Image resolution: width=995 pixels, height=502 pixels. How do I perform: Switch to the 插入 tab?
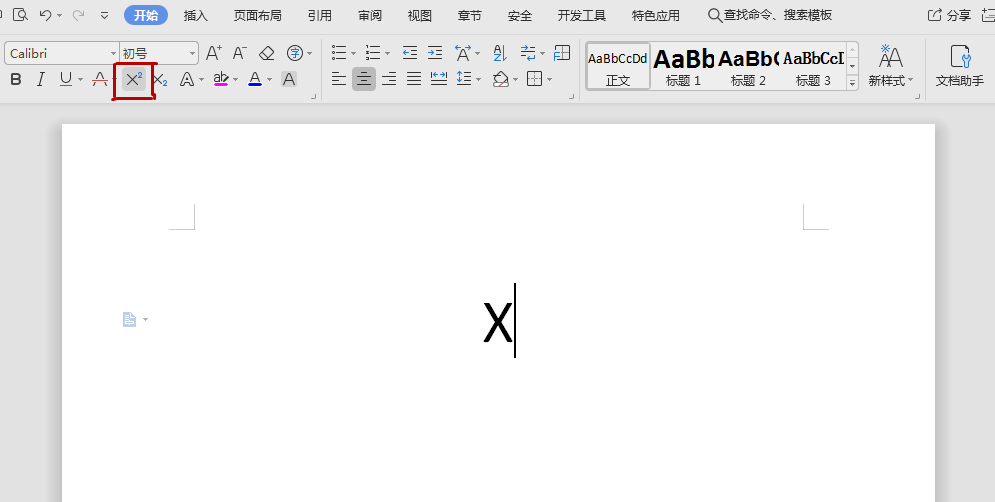(x=196, y=16)
